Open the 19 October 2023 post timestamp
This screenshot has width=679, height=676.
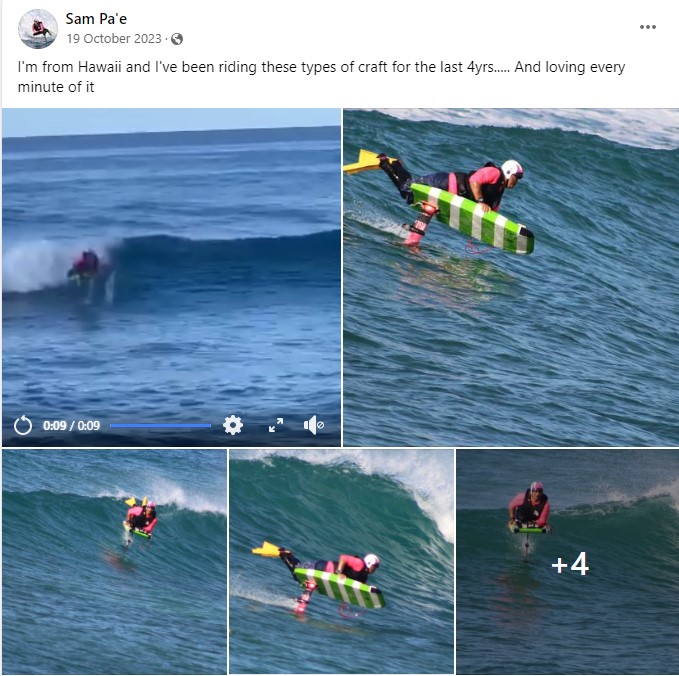114,39
